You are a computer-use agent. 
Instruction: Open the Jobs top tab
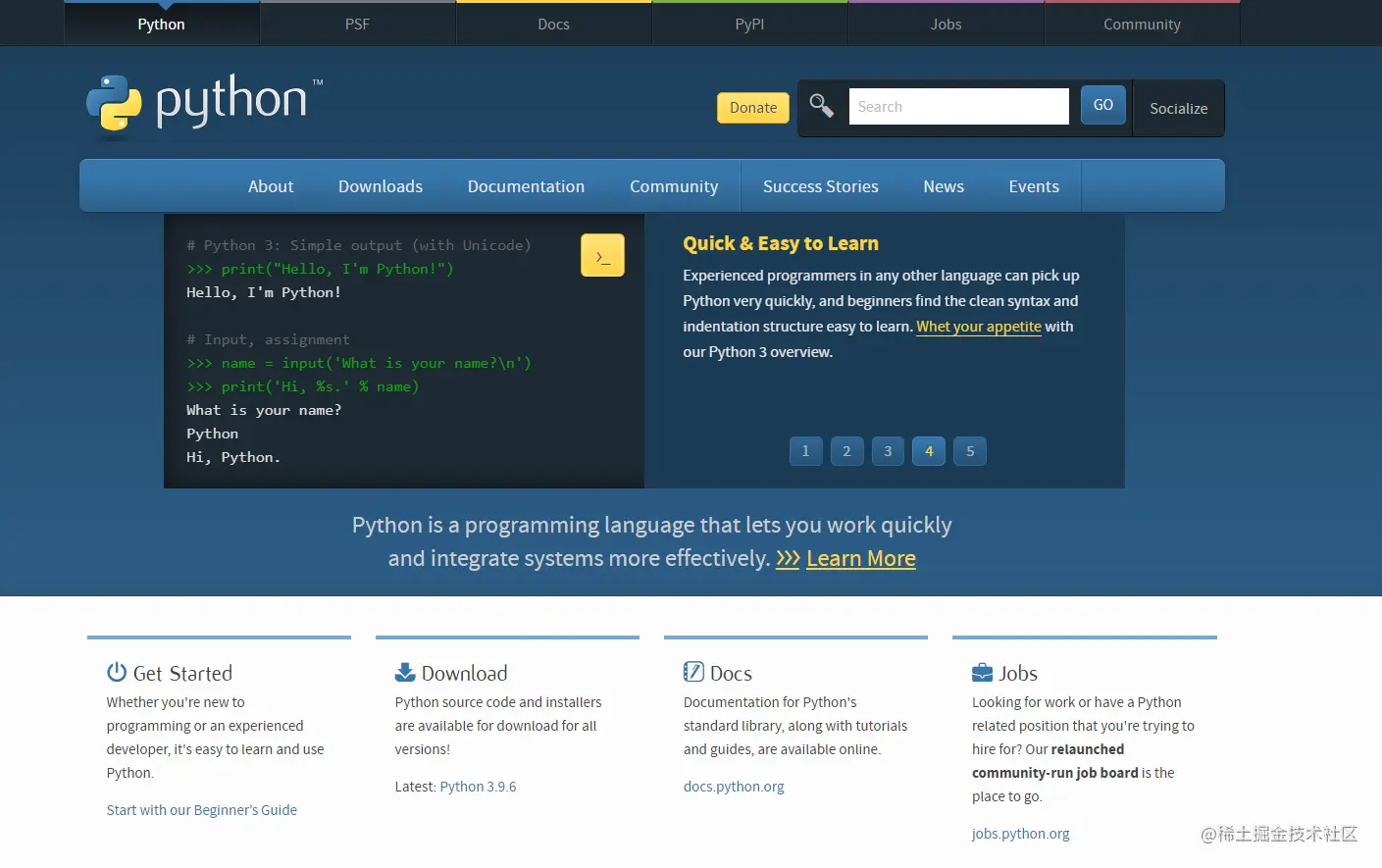click(x=947, y=24)
